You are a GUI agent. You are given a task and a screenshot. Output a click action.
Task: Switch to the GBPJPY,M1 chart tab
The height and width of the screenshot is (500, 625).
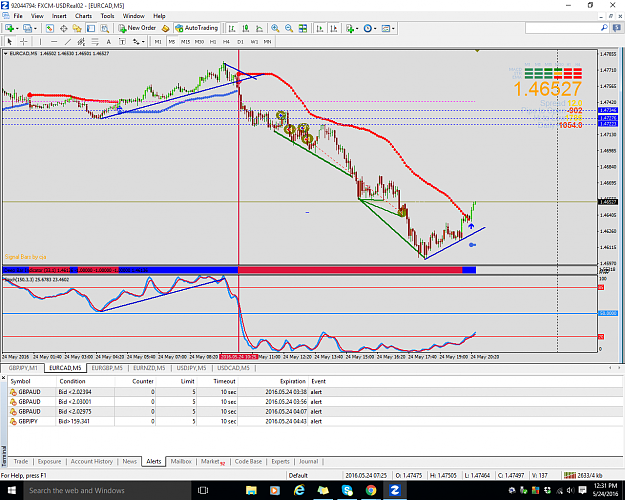click(x=23, y=368)
